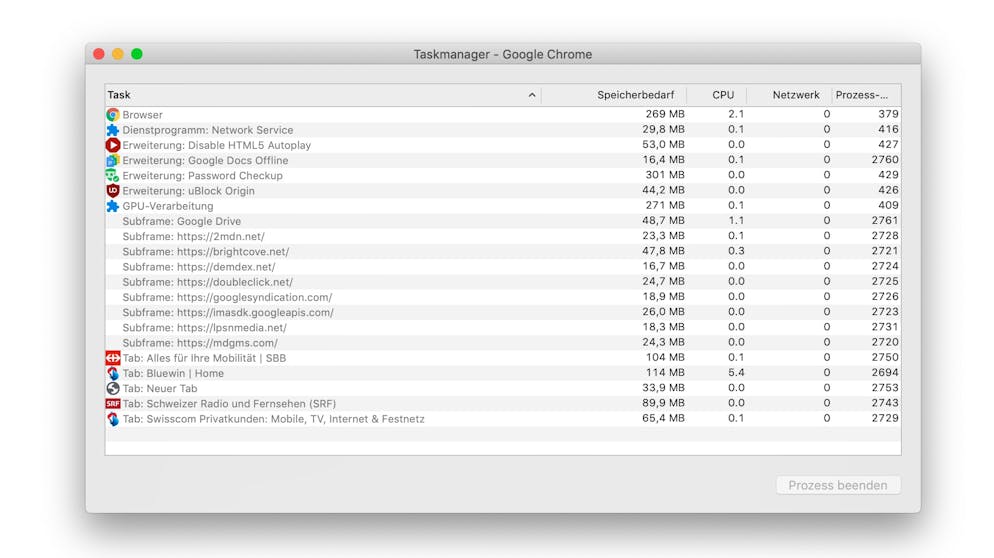Select Subframe: https://demdex.net/ row
The image size is (994, 558).
pos(503,267)
